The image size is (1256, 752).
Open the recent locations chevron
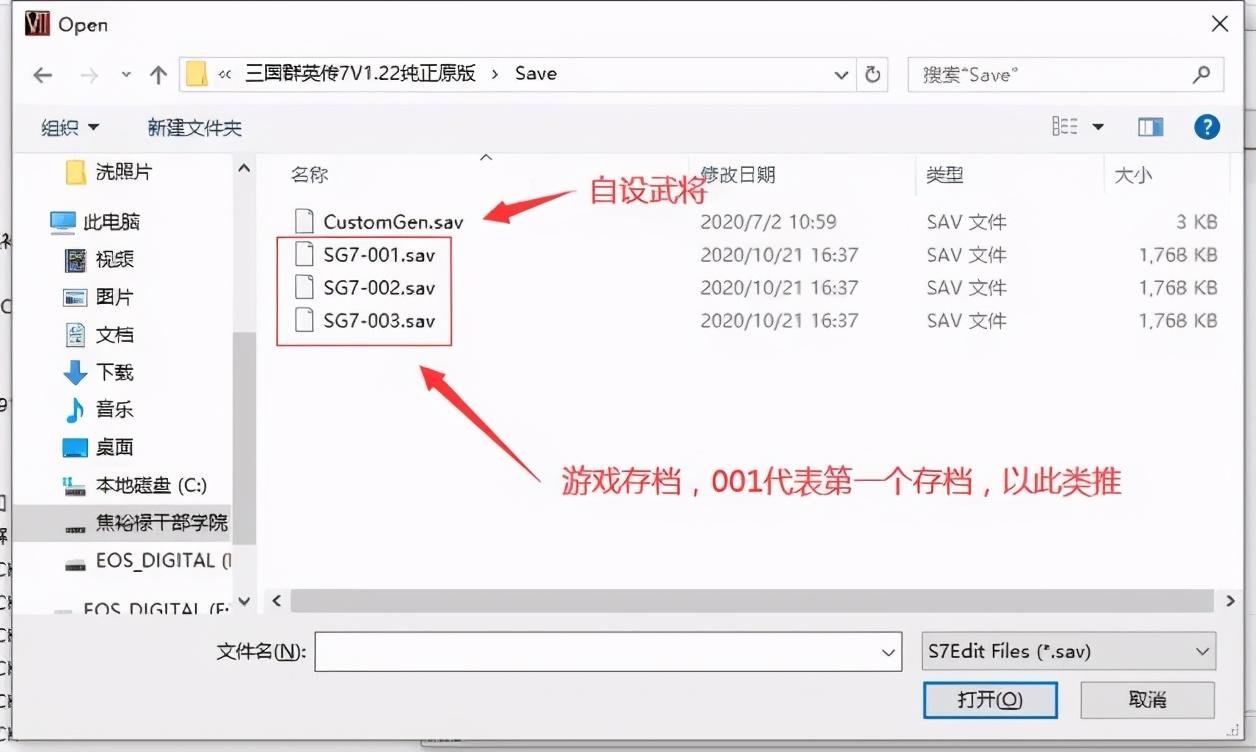pyautogui.click(x=126, y=75)
